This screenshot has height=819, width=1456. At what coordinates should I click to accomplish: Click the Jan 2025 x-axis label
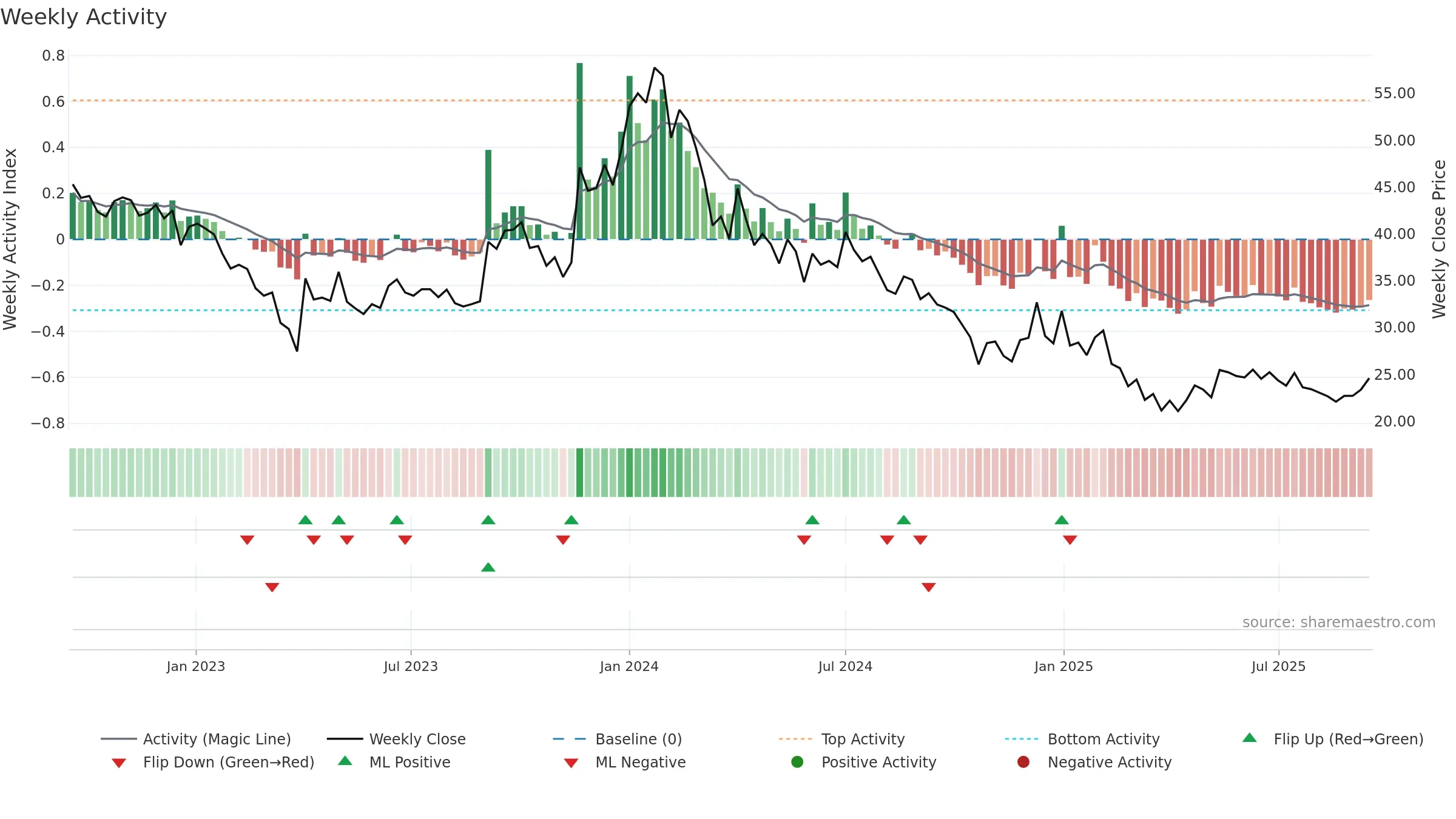1063,666
